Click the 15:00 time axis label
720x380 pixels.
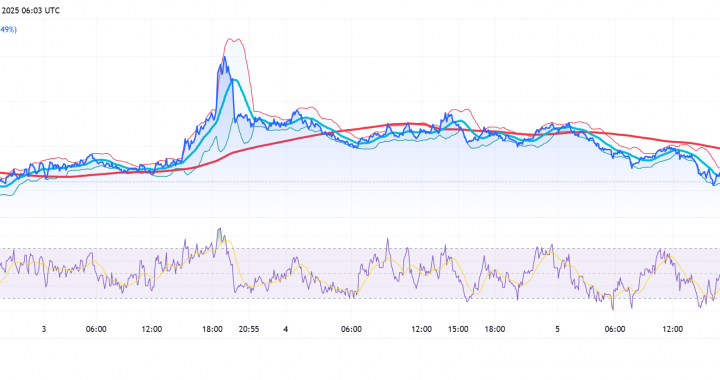[458, 329]
